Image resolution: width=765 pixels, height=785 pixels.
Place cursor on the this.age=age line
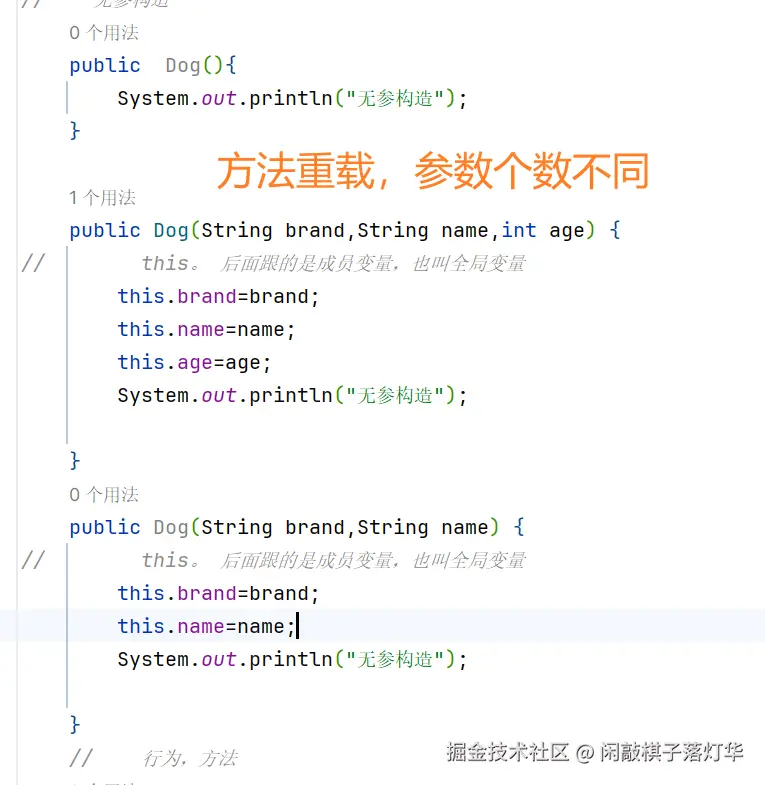pyautogui.click(x=194, y=362)
